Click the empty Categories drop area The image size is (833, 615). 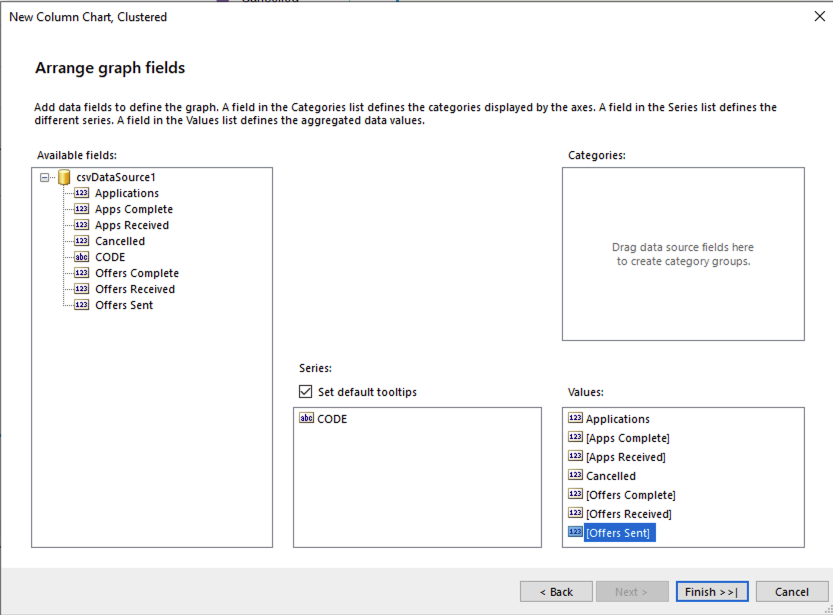tap(683, 254)
